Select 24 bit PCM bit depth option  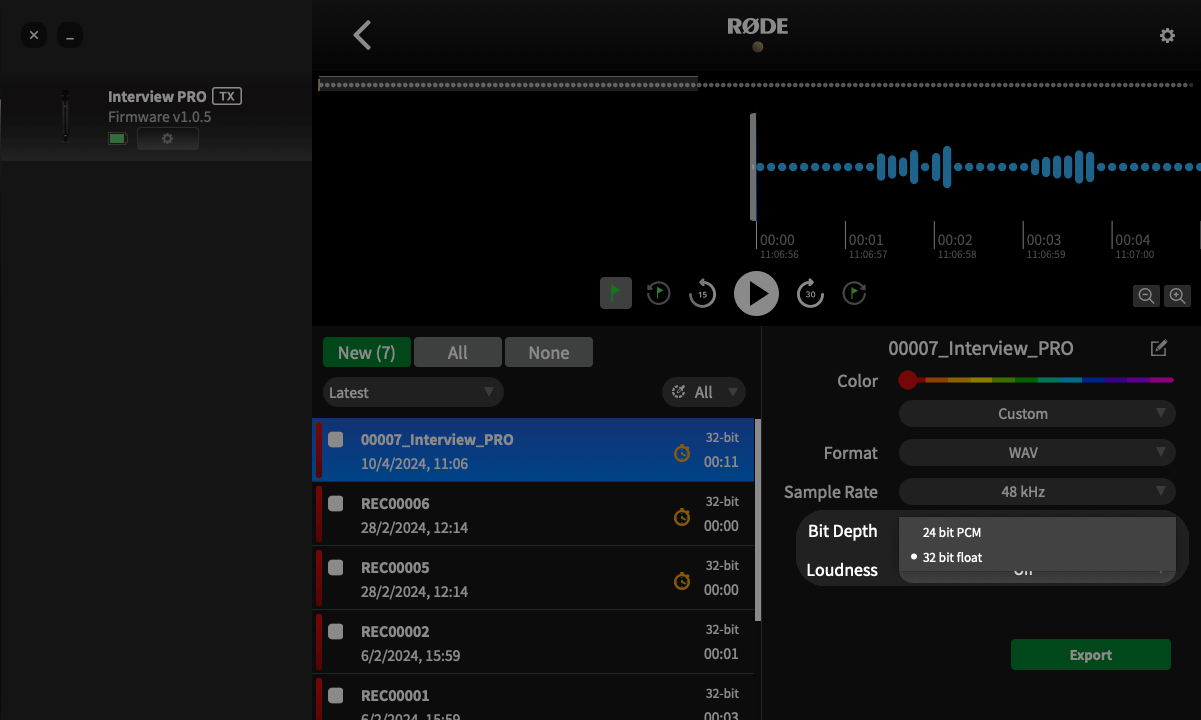coord(1037,532)
